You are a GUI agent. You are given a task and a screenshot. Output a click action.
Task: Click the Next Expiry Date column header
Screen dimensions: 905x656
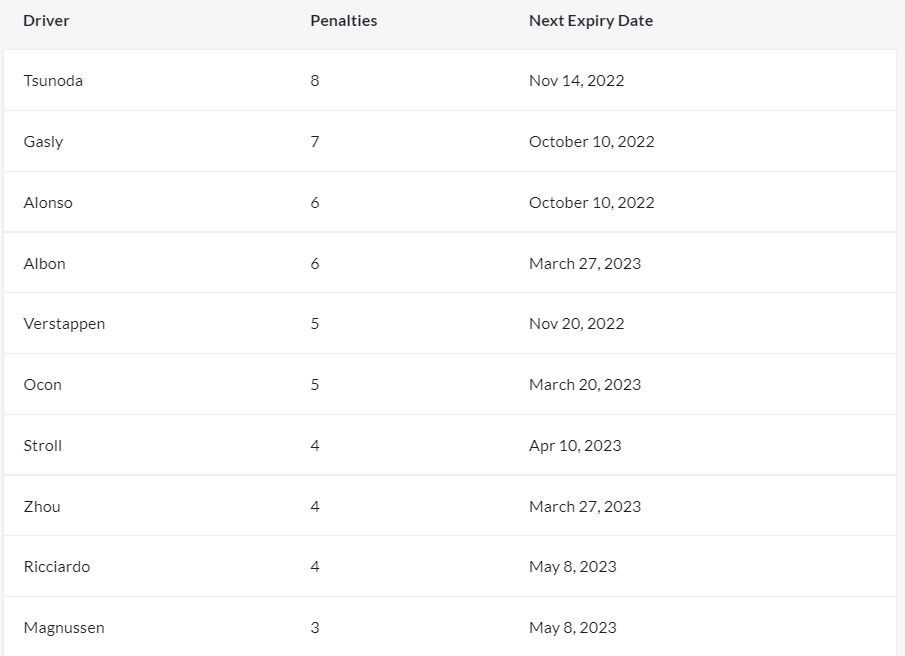click(x=591, y=21)
